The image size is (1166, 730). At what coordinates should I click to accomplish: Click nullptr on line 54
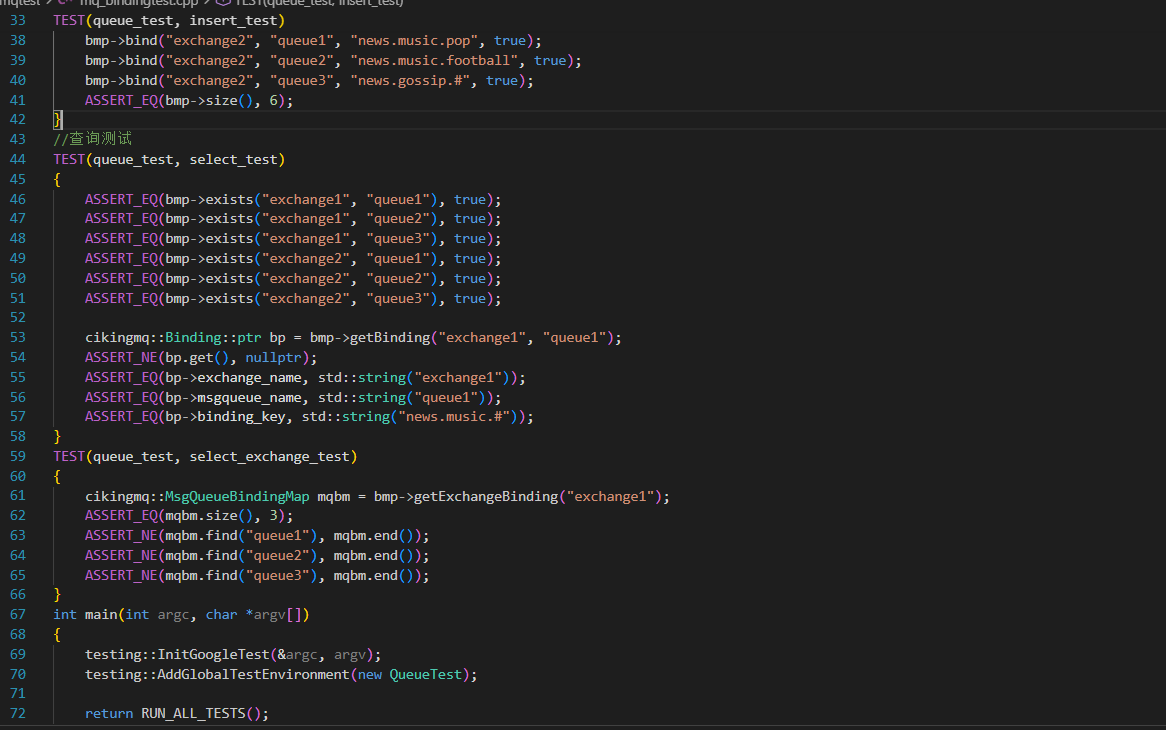pyautogui.click(x=273, y=358)
